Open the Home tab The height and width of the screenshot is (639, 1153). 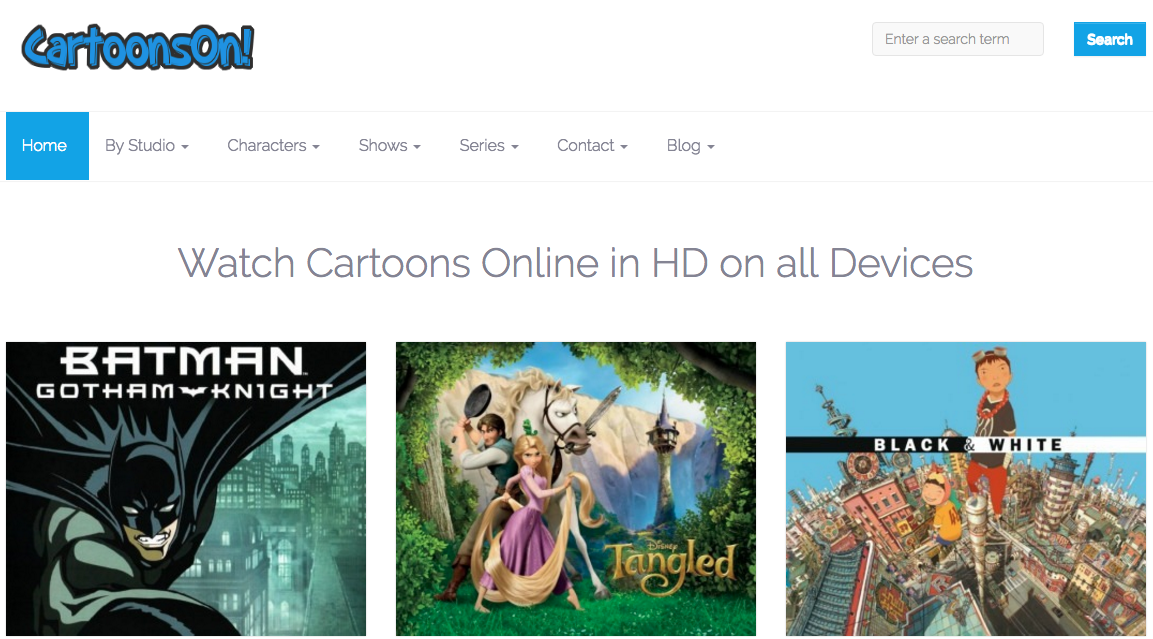(47, 146)
